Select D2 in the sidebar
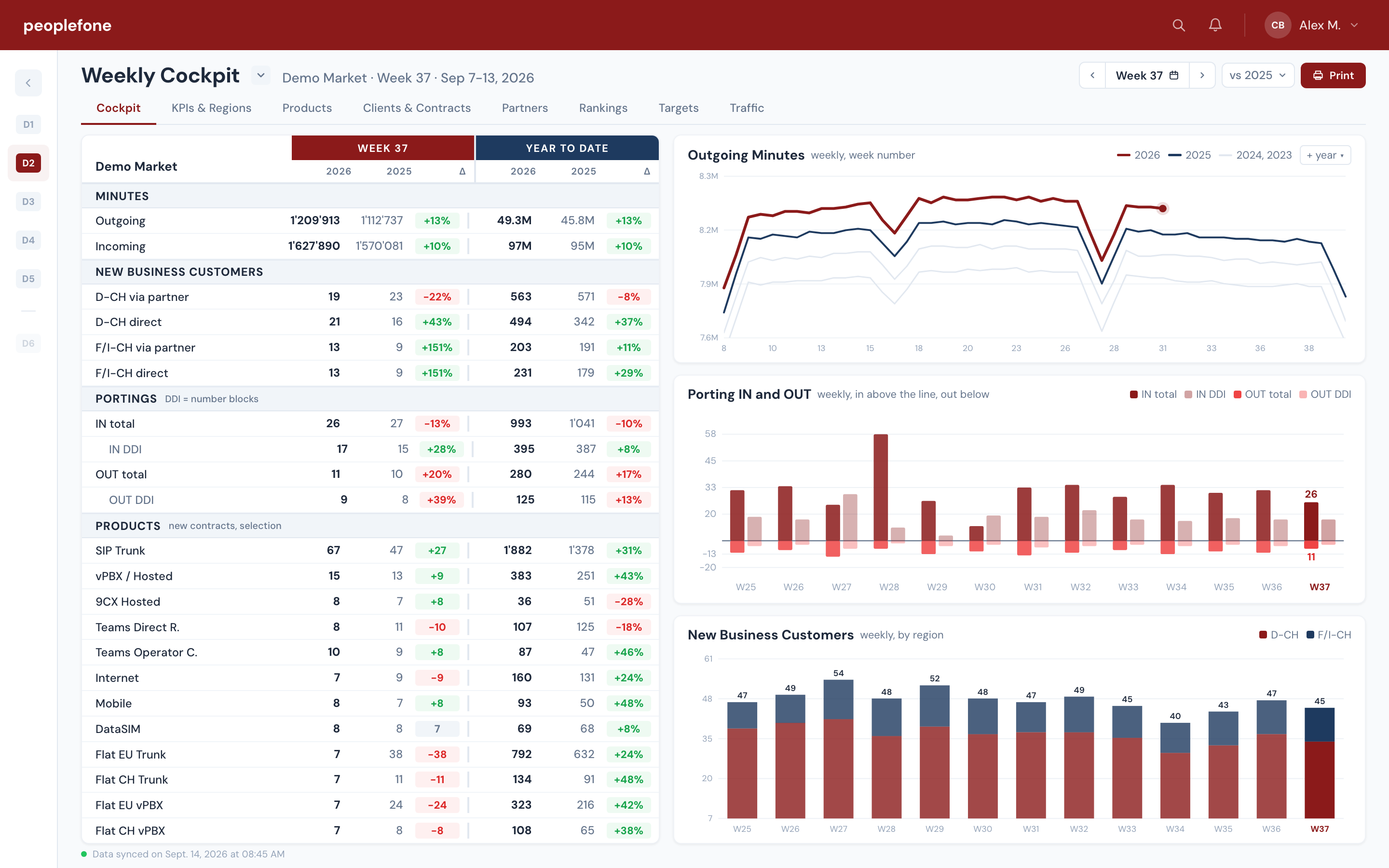1389x868 pixels. [28, 163]
